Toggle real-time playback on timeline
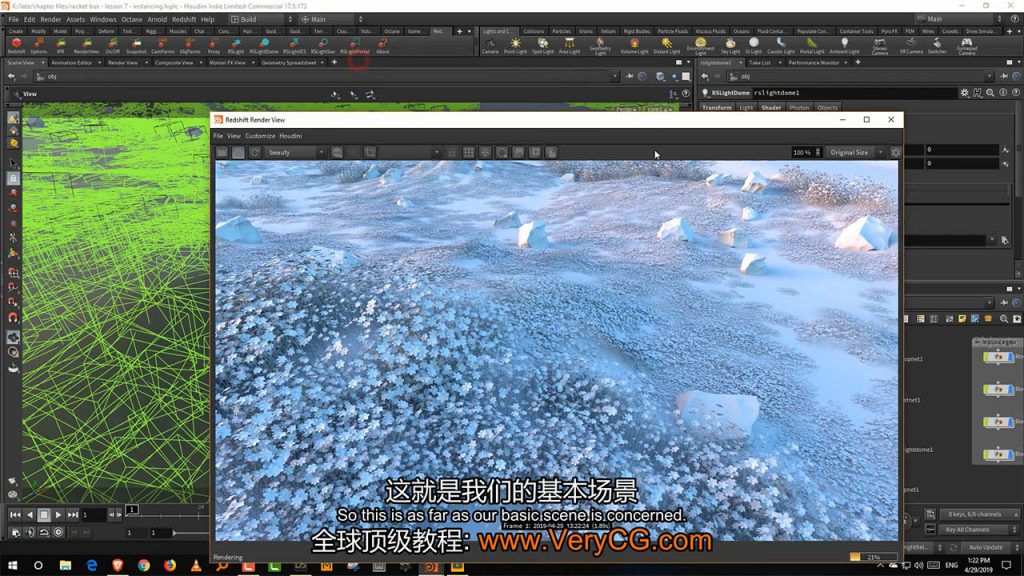 tap(58, 532)
